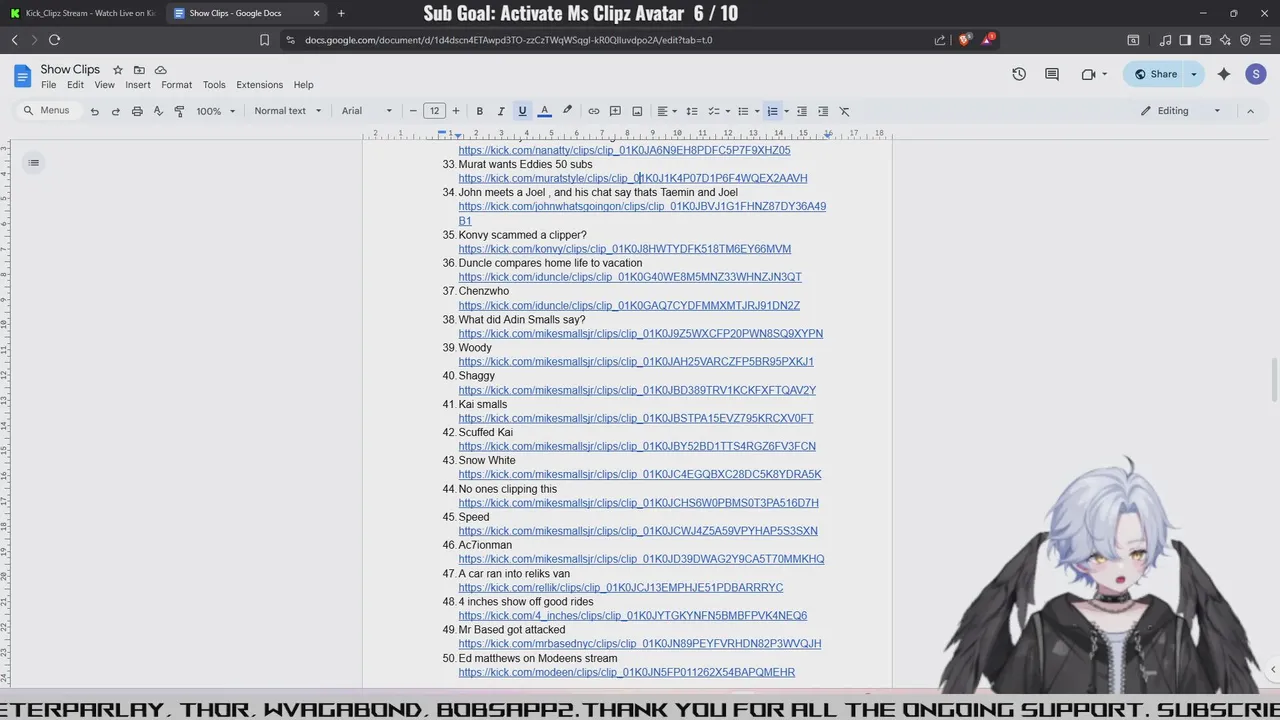Open Brave wallet icon

click(1205, 40)
